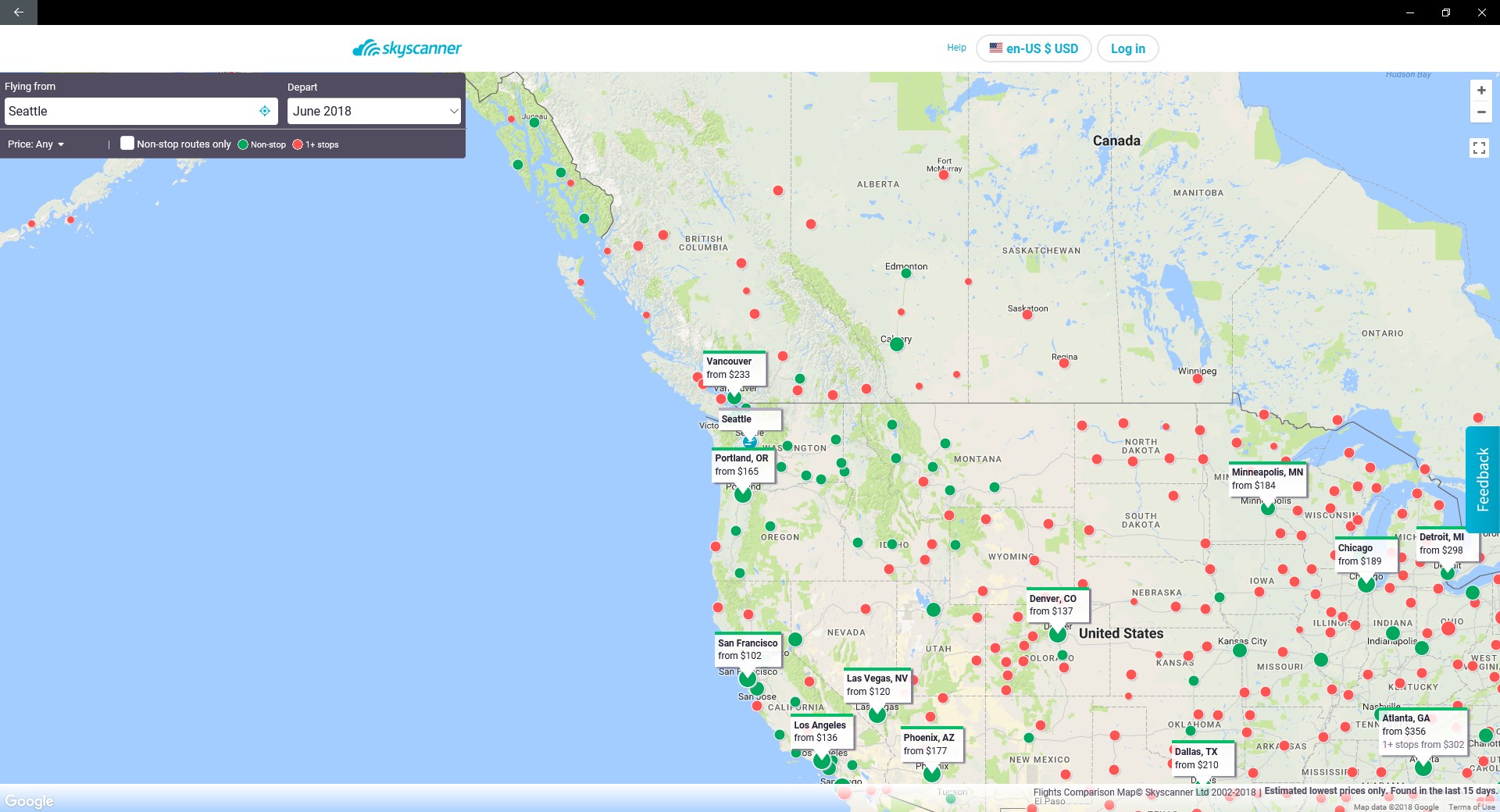Zoom in on the map
The height and width of the screenshot is (812, 1500).
1481,90
